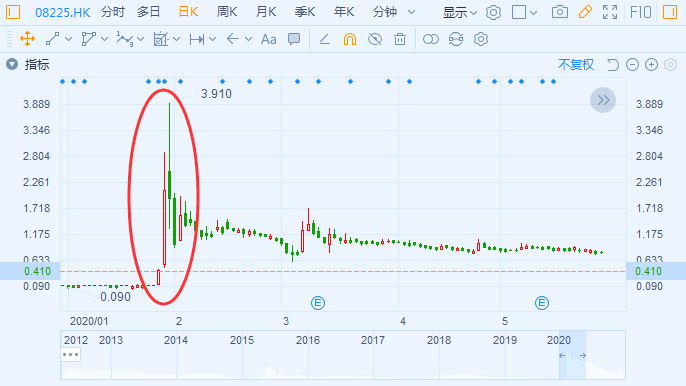The height and width of the screenshot is (386, 686).
Task: Select the arrow annotation tool
Action: click(x=233, y=39)
